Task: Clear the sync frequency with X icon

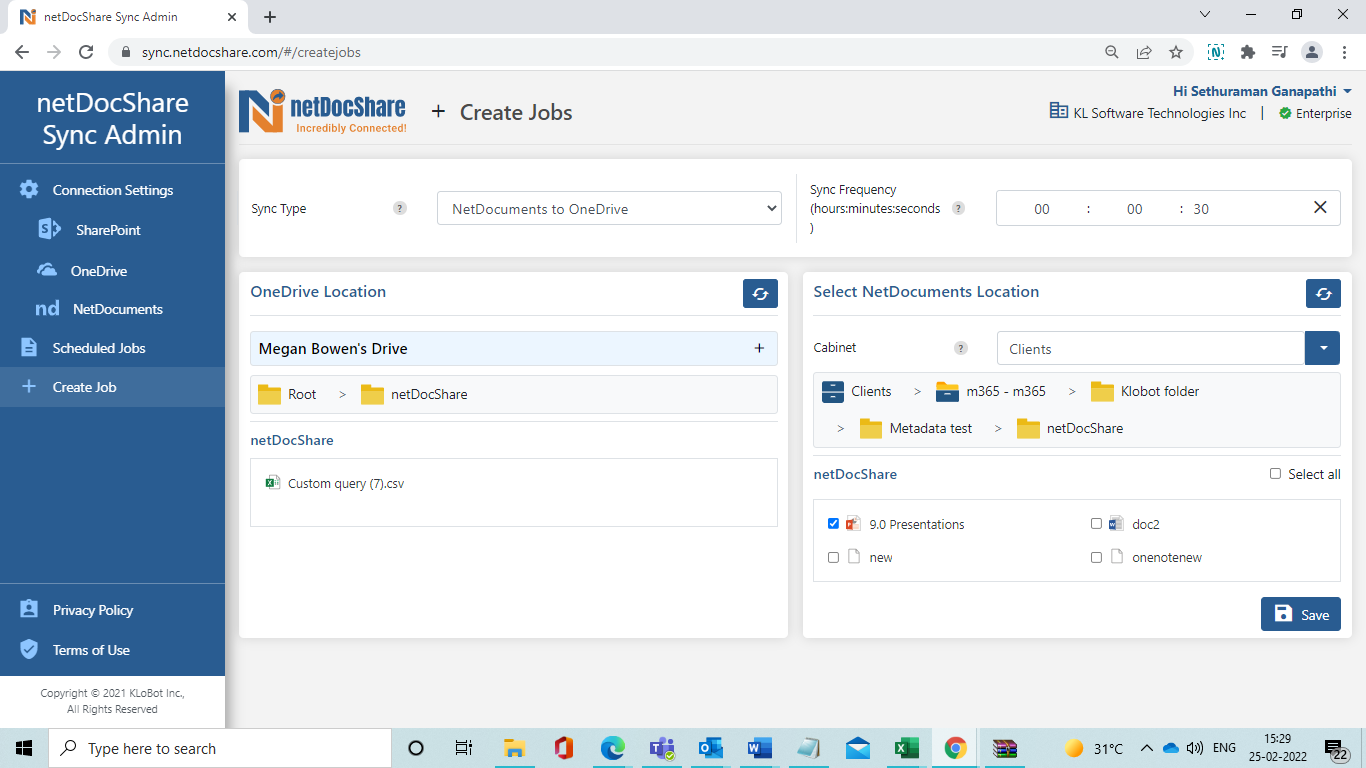Action: pyautogui.click(x=1320, y=208)
